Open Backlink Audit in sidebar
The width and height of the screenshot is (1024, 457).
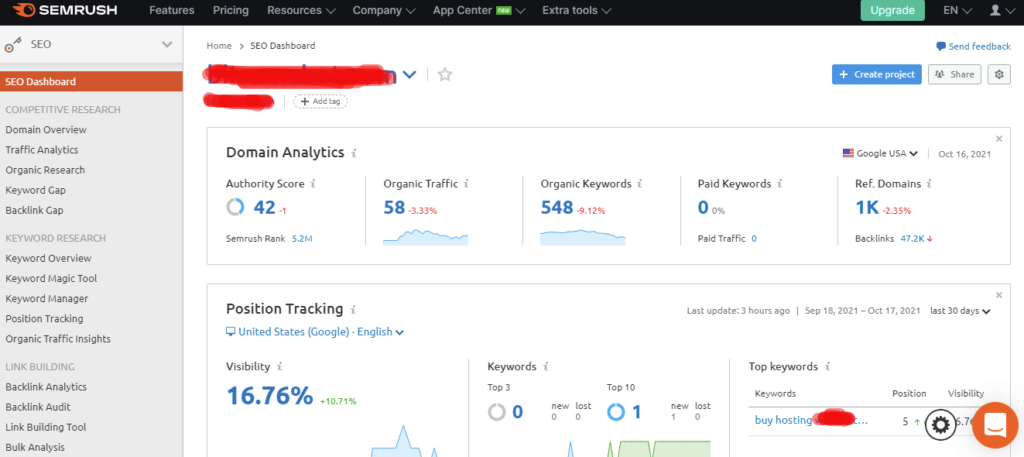[x=38, y=407]
